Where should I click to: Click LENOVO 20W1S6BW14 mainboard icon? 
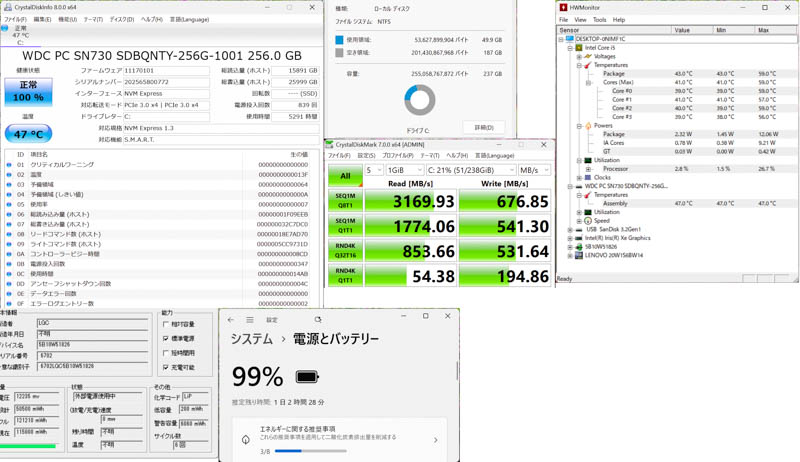579,255
